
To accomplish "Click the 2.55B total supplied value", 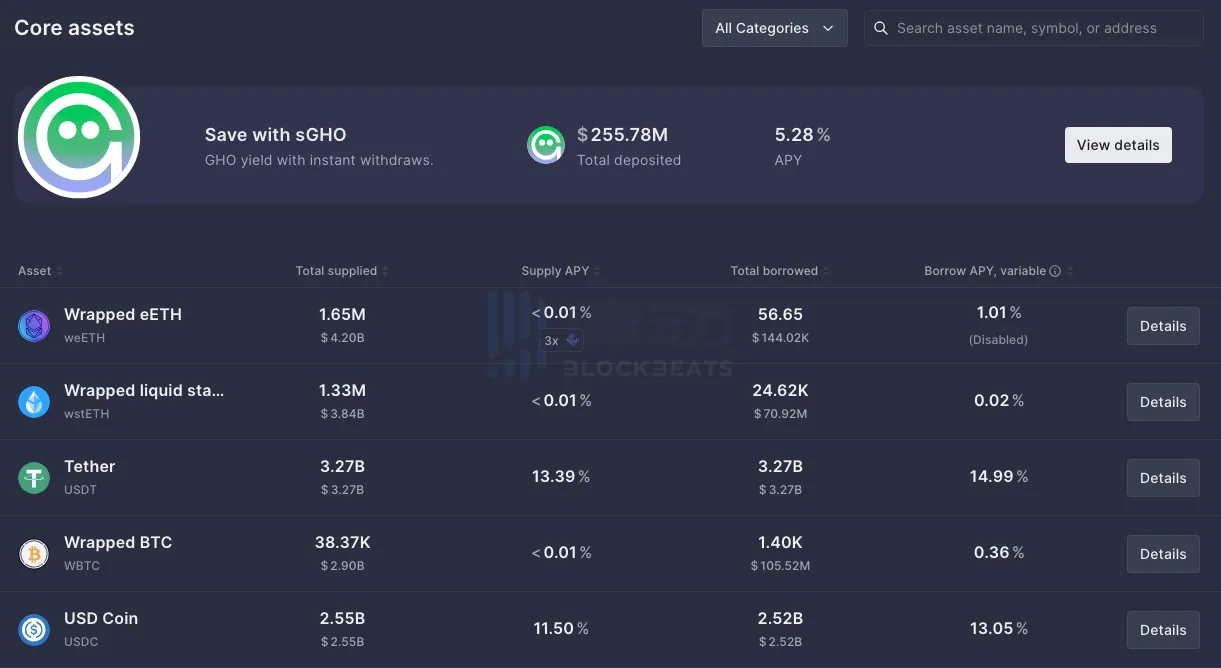I will 342,618.
